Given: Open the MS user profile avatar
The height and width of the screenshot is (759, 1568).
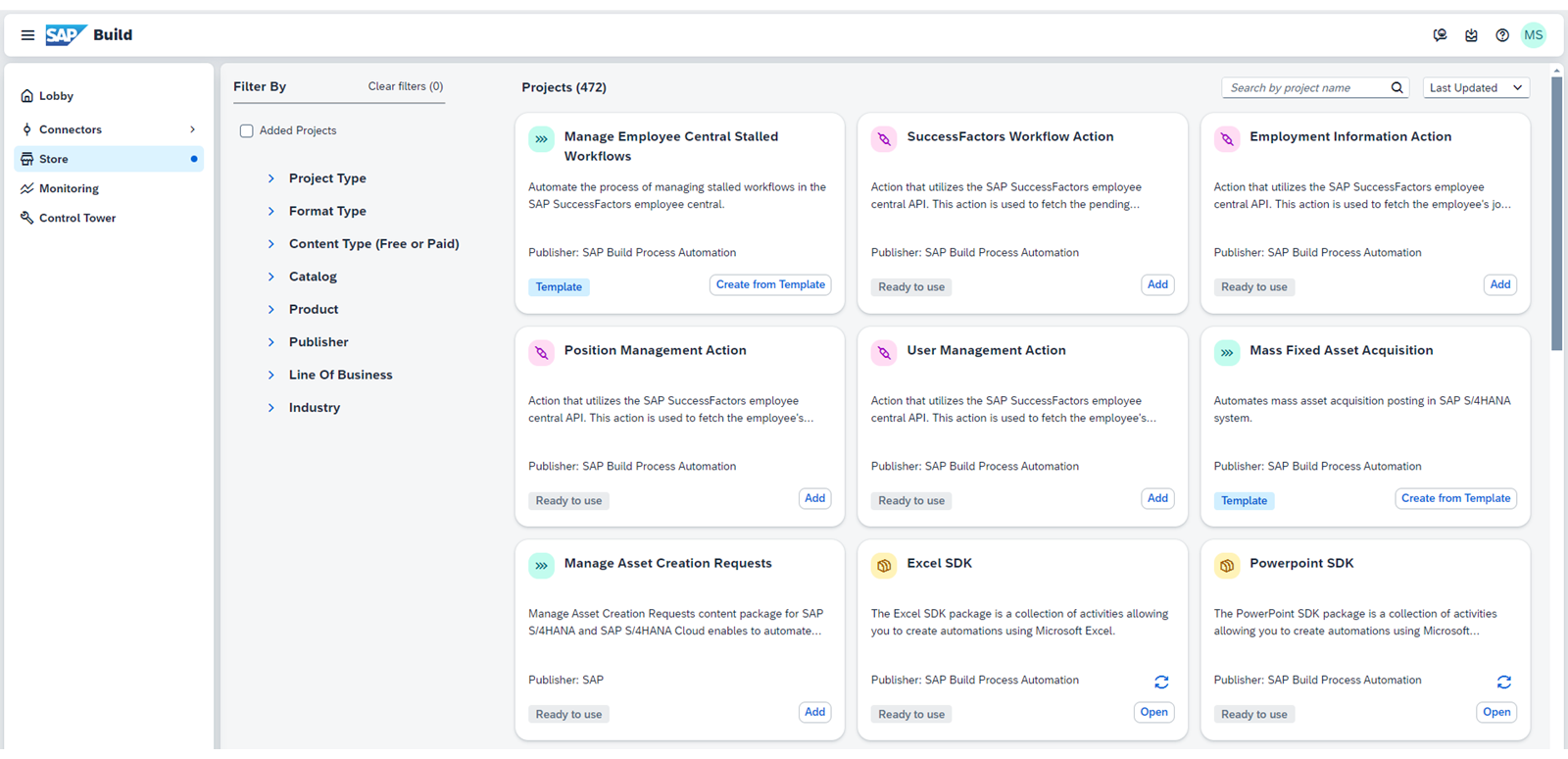Looking at the screenshot, I should click(x=1534, y=35).
